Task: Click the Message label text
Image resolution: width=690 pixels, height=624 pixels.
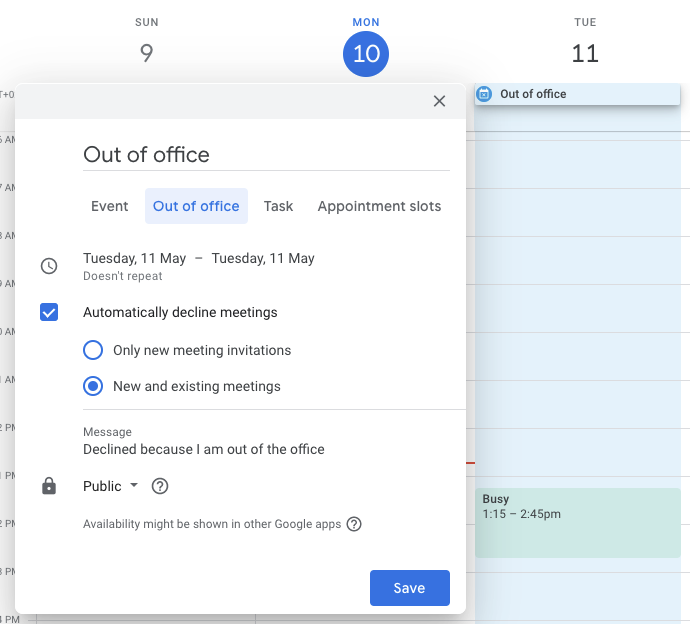Action: click(x=107, y=432)
